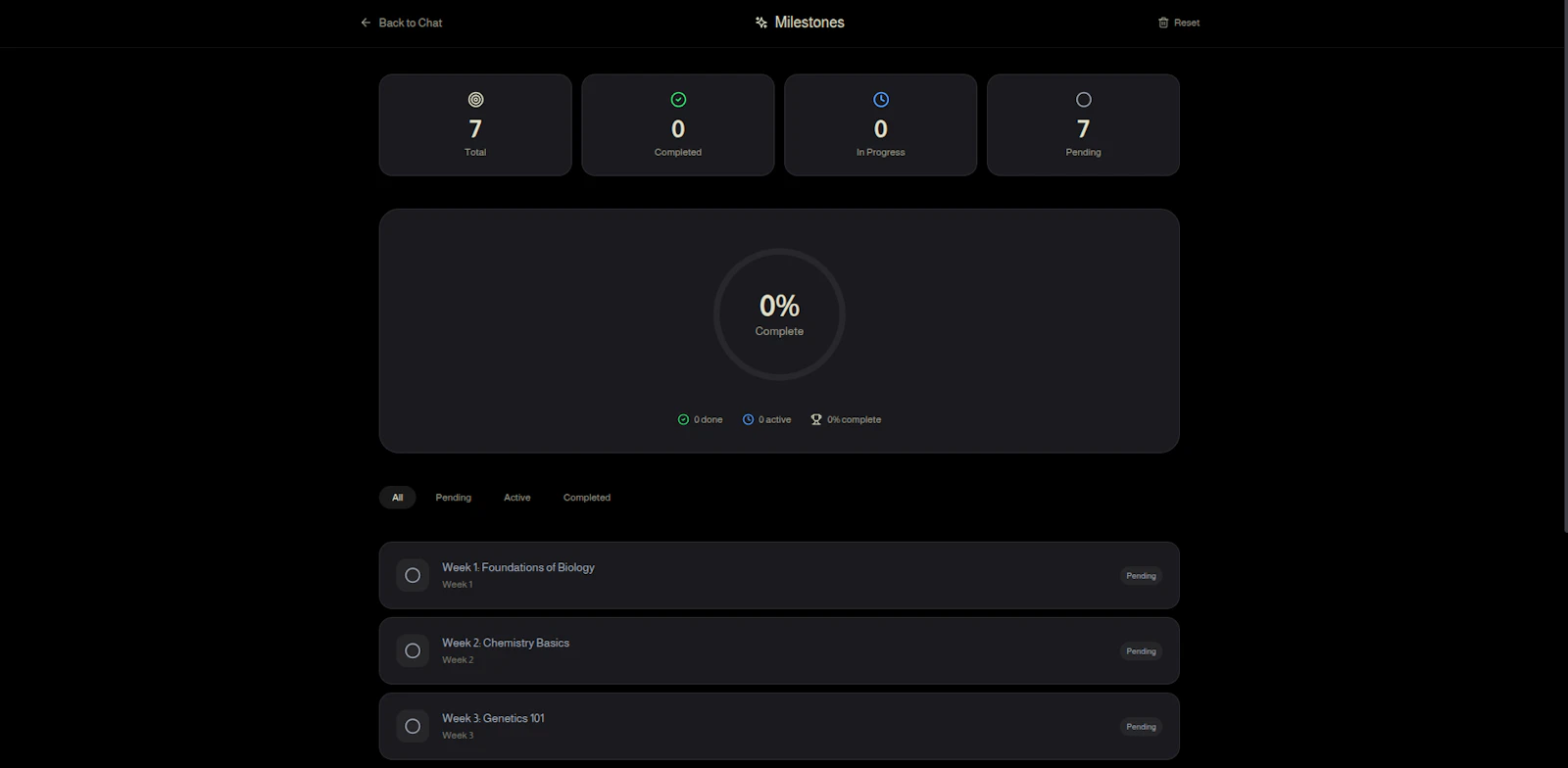Screen dimensions: 1568x768
Task: Show only Active milestones
Action: [x=517, y=498]
